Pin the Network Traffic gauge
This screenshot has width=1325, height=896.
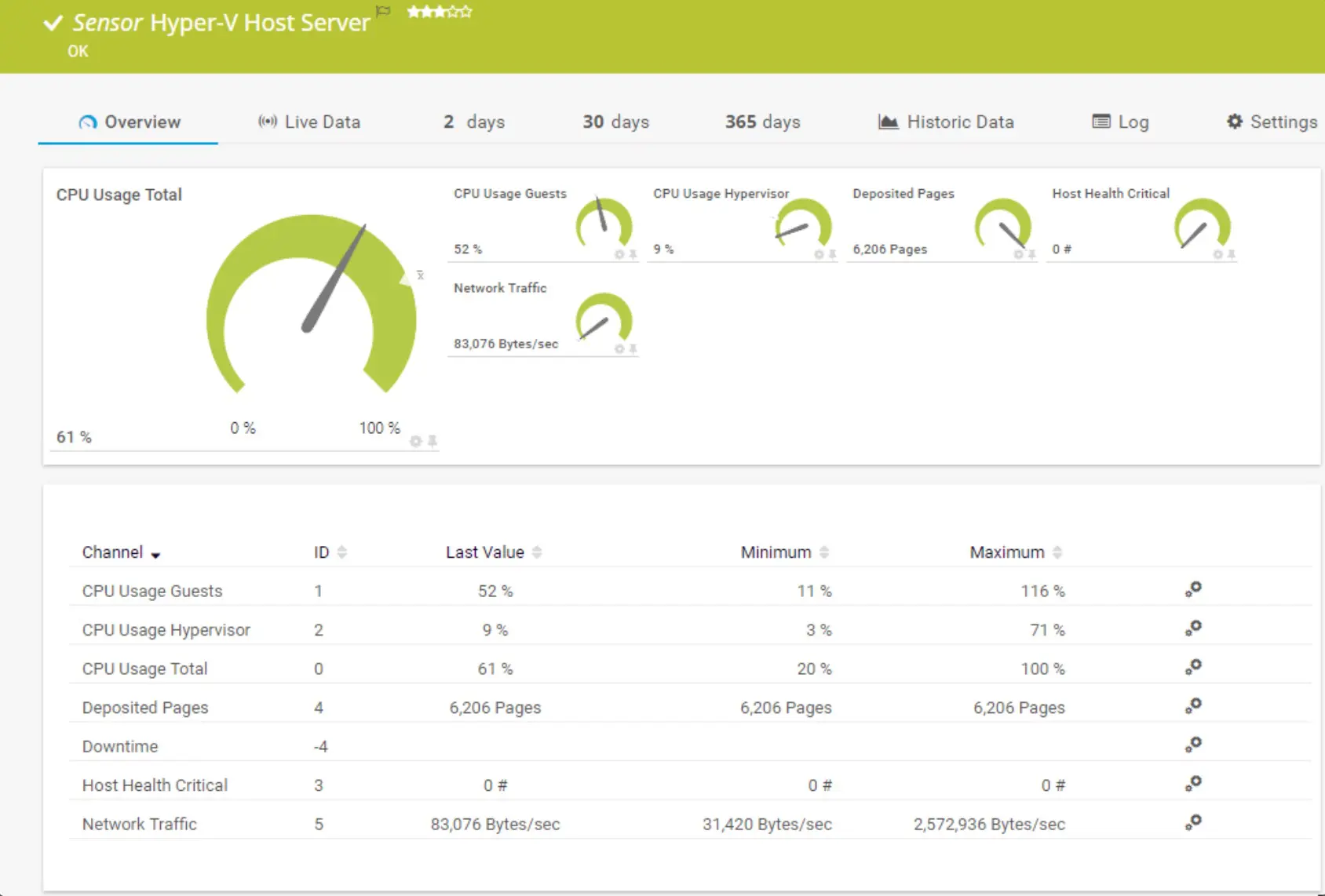click(x=632, y=348)
